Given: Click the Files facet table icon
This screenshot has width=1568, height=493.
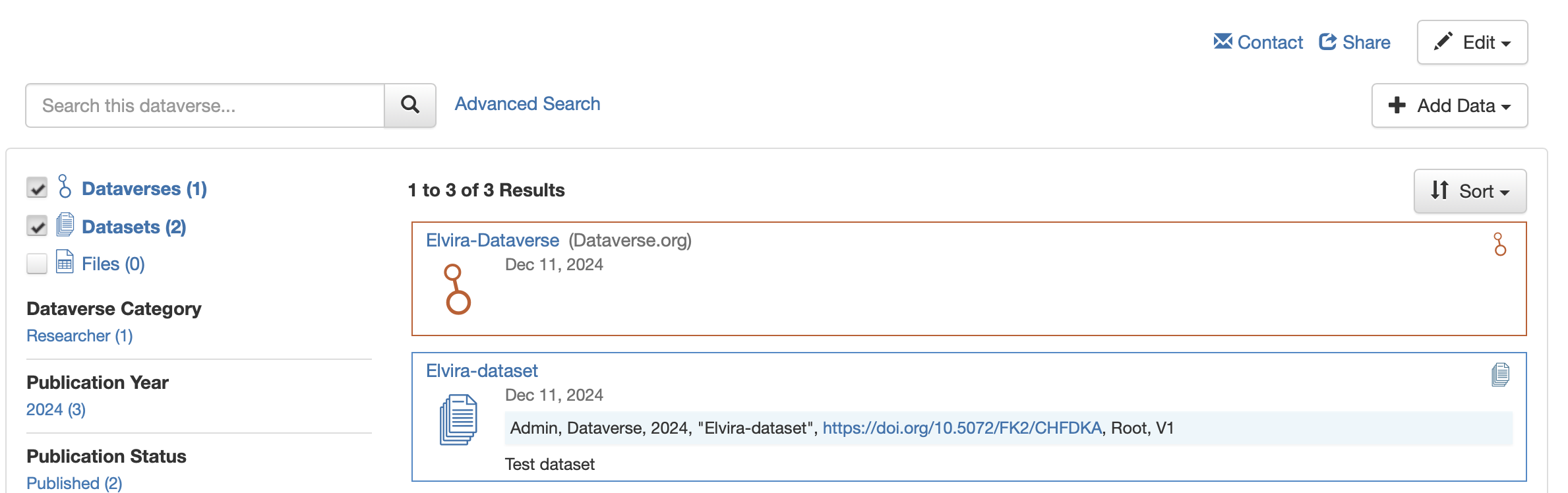Looking at the screenshot, I should (x=65, y=262).
